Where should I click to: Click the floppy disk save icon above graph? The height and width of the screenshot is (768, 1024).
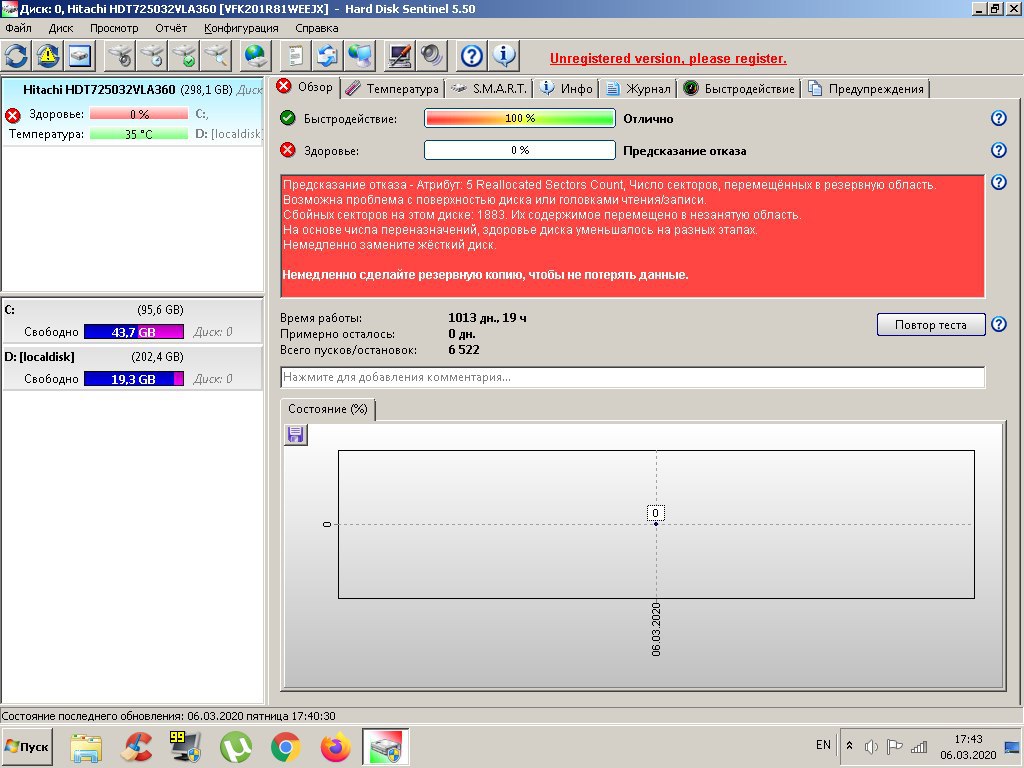point(296,435)
